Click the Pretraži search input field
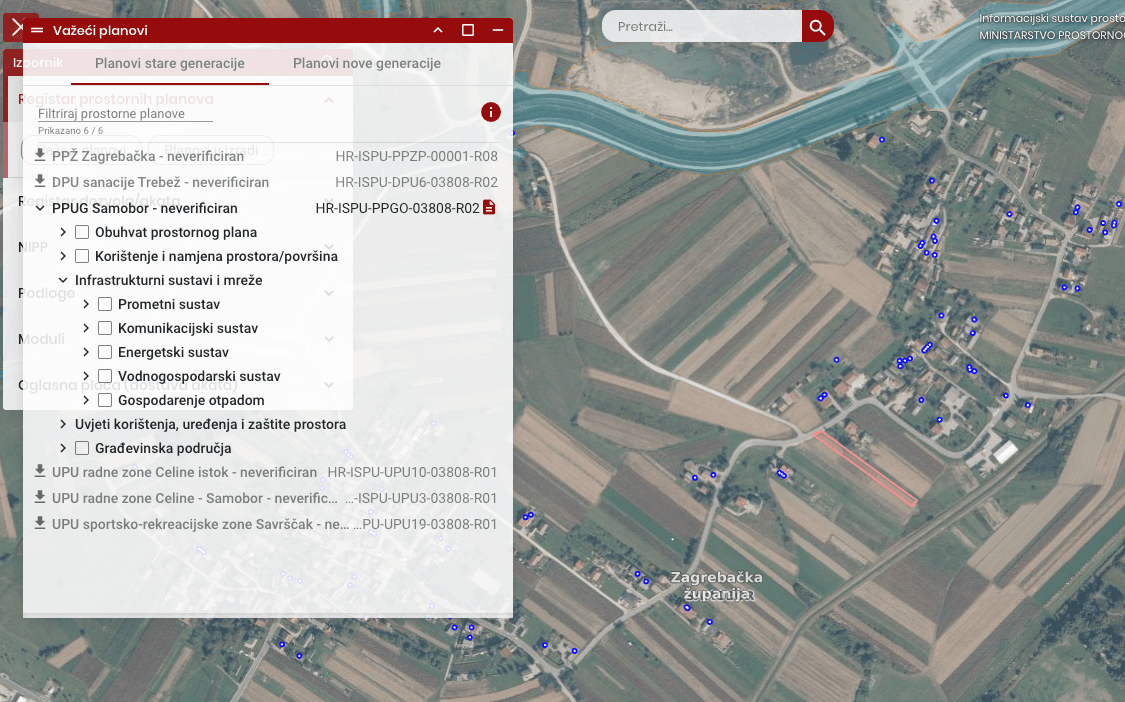 tap(702, 27)
